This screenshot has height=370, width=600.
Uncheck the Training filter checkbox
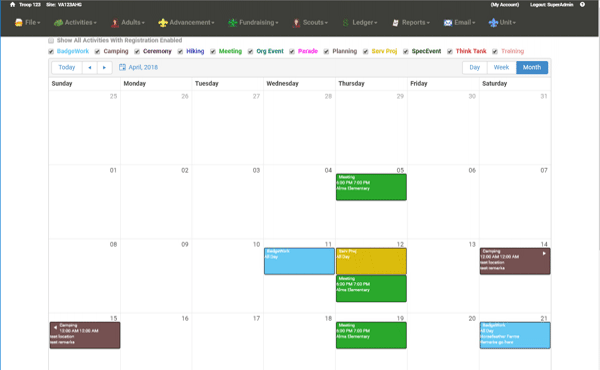click(x=495, y=51)
